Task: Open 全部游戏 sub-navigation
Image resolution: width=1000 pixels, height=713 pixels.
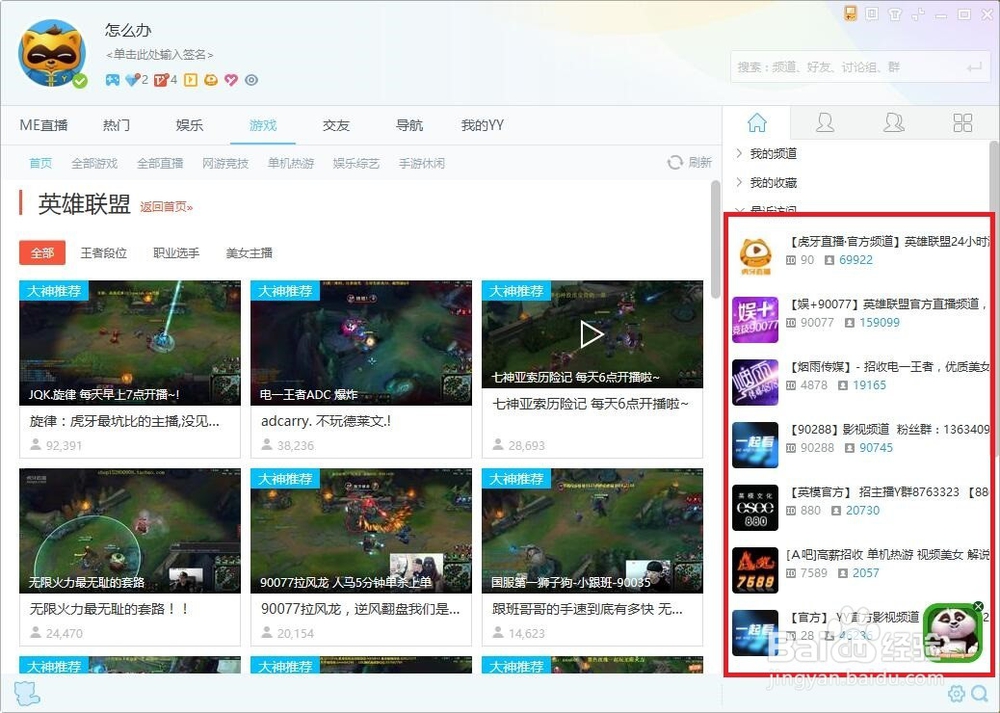Action: (94, 163)
